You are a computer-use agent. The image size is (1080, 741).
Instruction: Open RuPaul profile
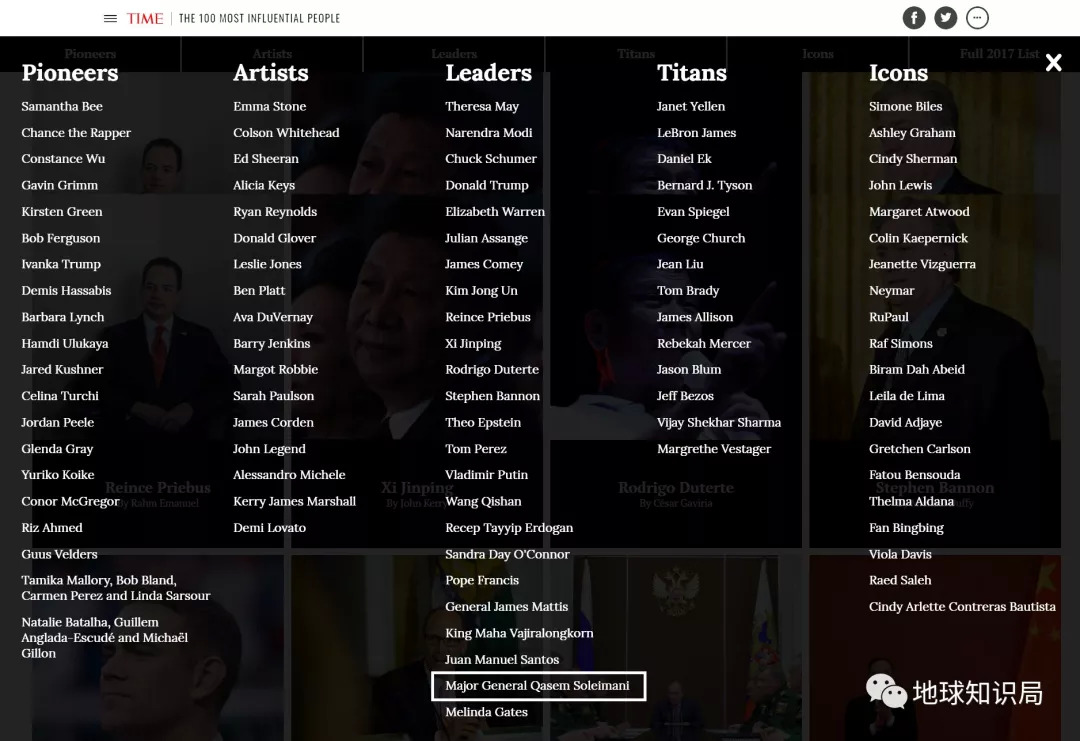(889, 317)
